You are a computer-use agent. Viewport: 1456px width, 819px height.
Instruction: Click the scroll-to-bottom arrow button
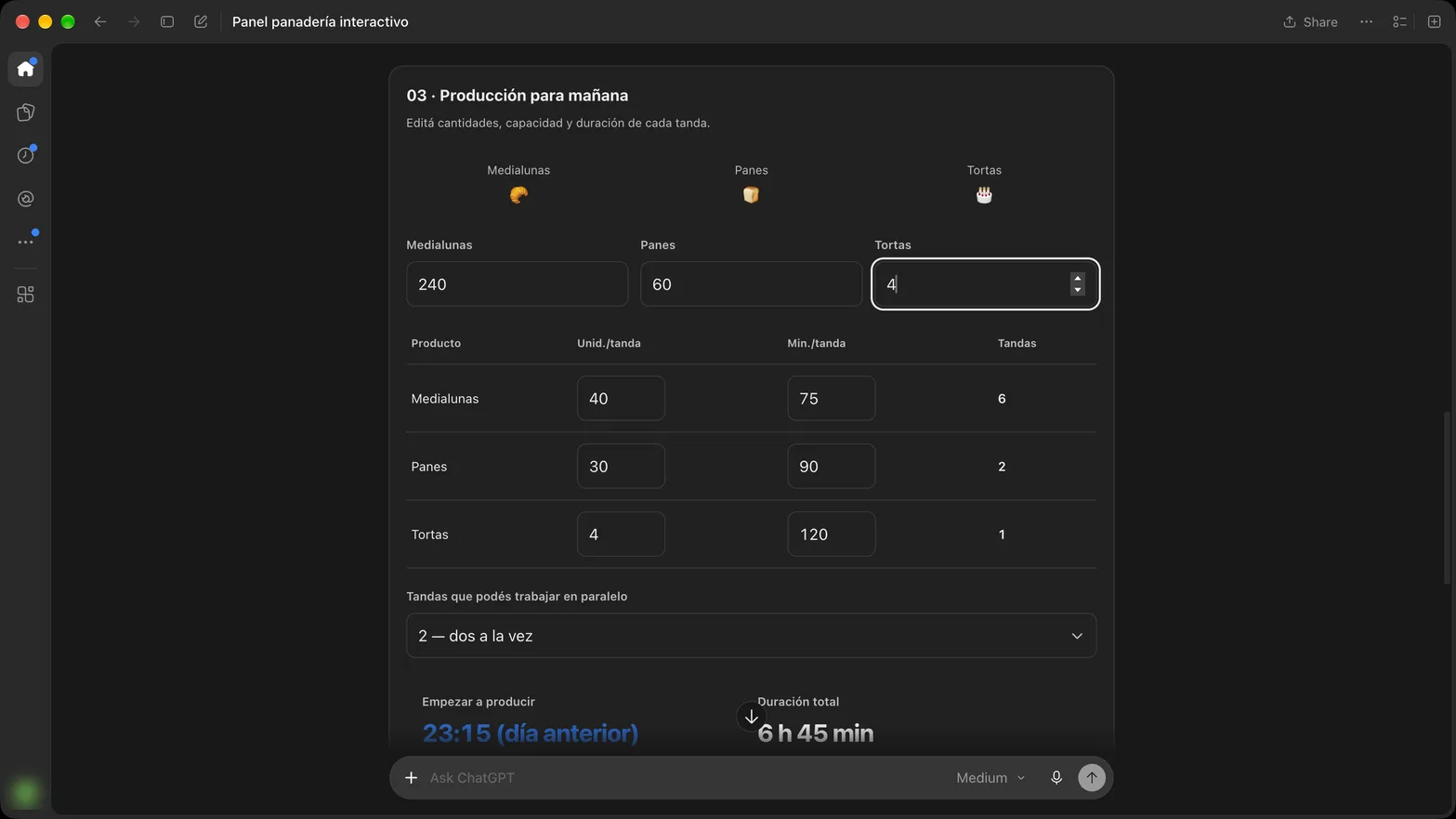coord(751,717)
